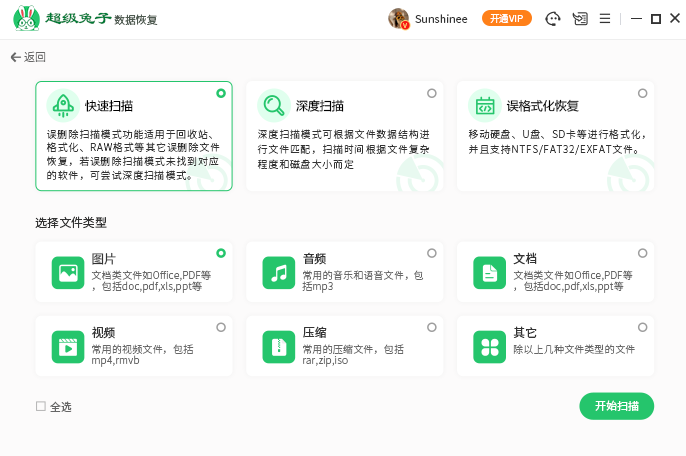Open the Sunshinee user avatar
686x456 pixels.
point(399,19)
